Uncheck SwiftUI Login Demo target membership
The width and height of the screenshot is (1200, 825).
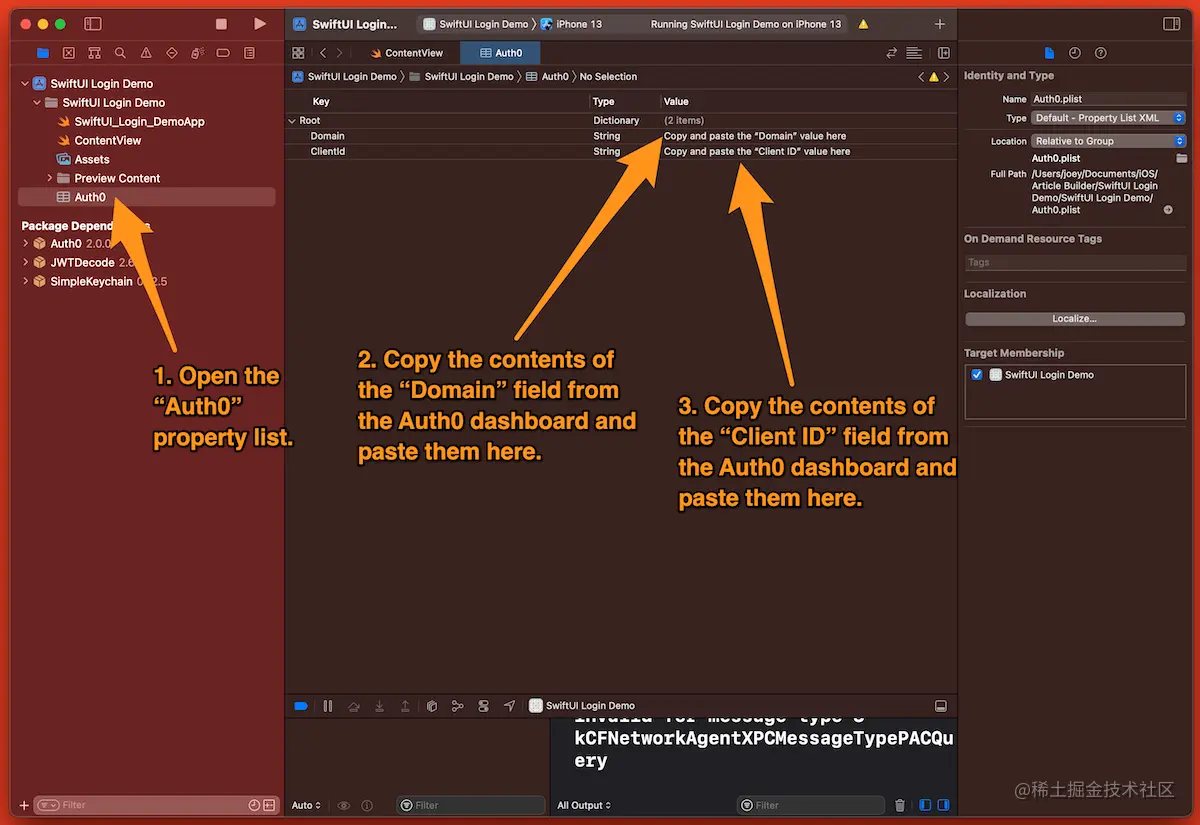[x=977, y=375]
